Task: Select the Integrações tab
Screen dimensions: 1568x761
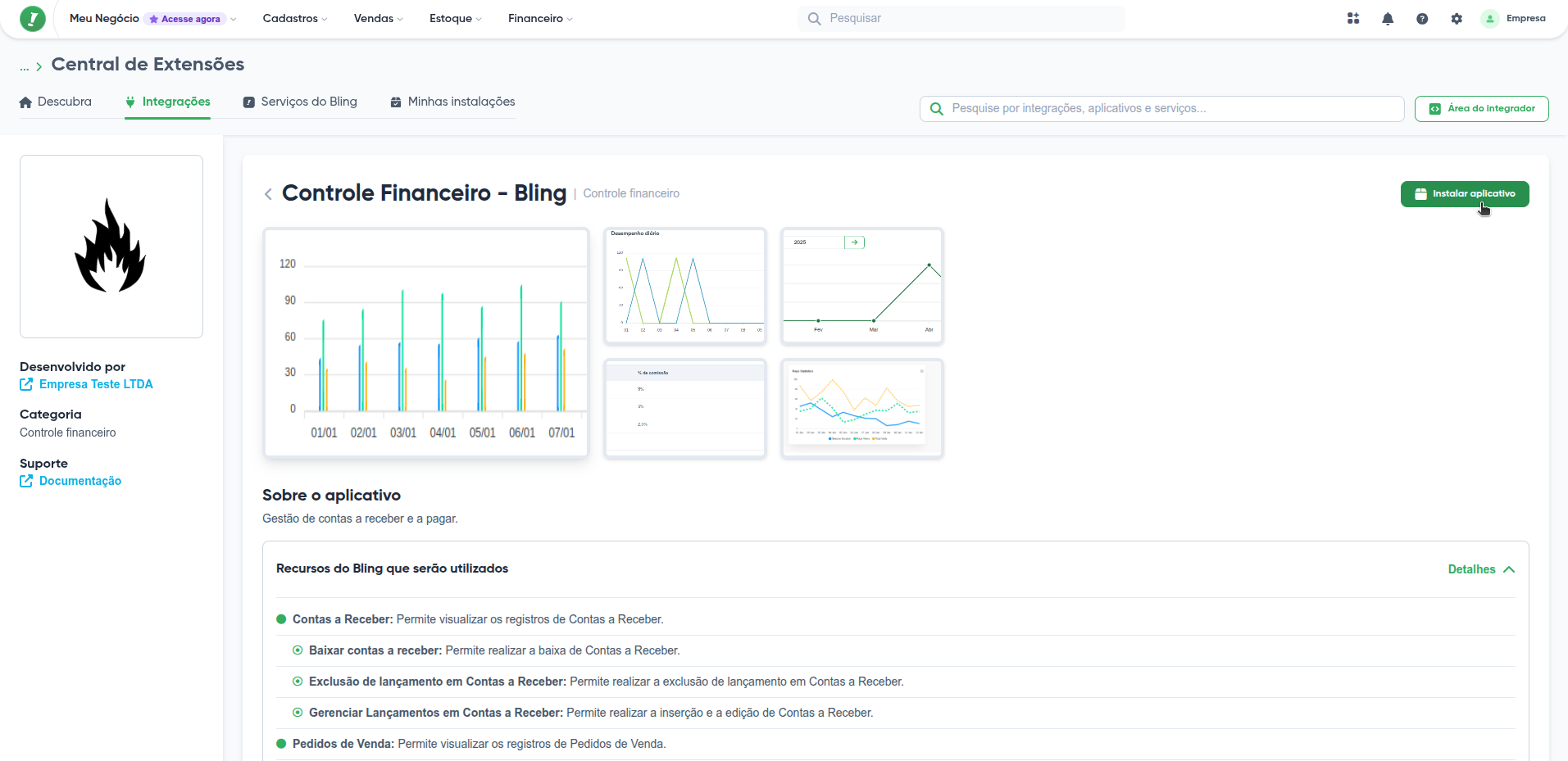Action: pos(168,102)
